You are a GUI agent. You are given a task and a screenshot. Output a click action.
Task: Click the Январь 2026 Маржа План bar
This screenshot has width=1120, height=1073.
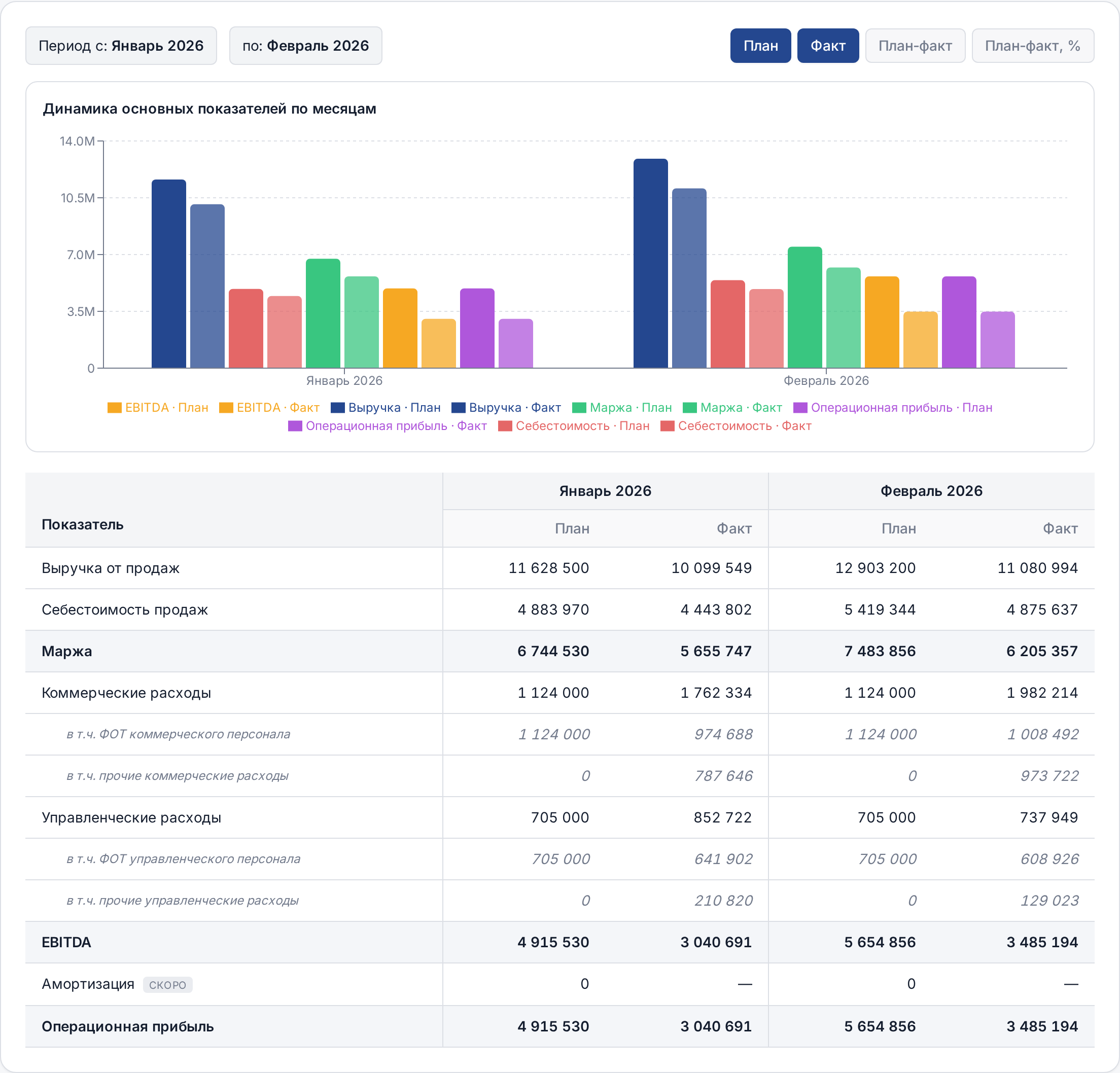pyautogui.click(x=323, y=313)
